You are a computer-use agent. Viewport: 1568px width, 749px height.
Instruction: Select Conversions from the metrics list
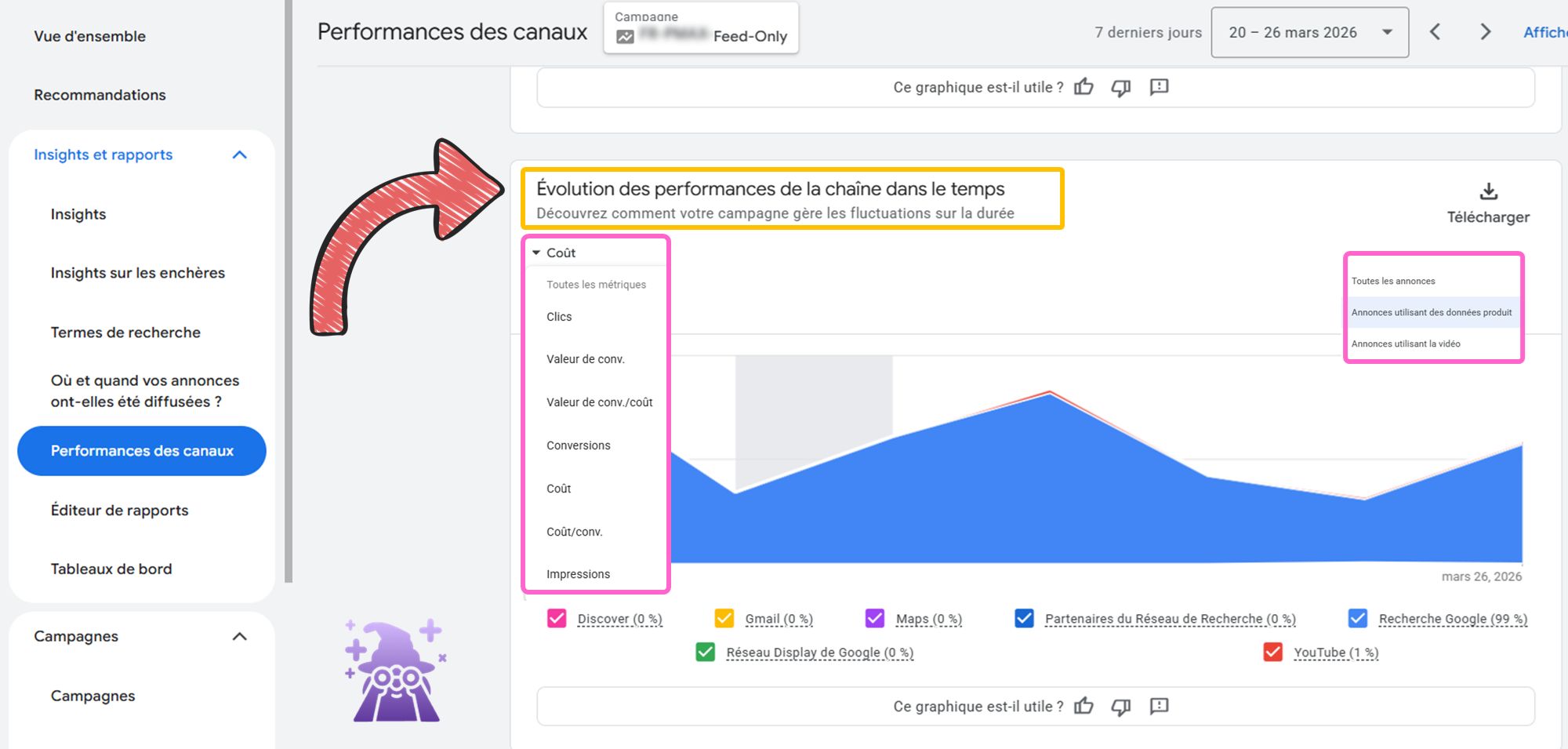coord(579,445)
